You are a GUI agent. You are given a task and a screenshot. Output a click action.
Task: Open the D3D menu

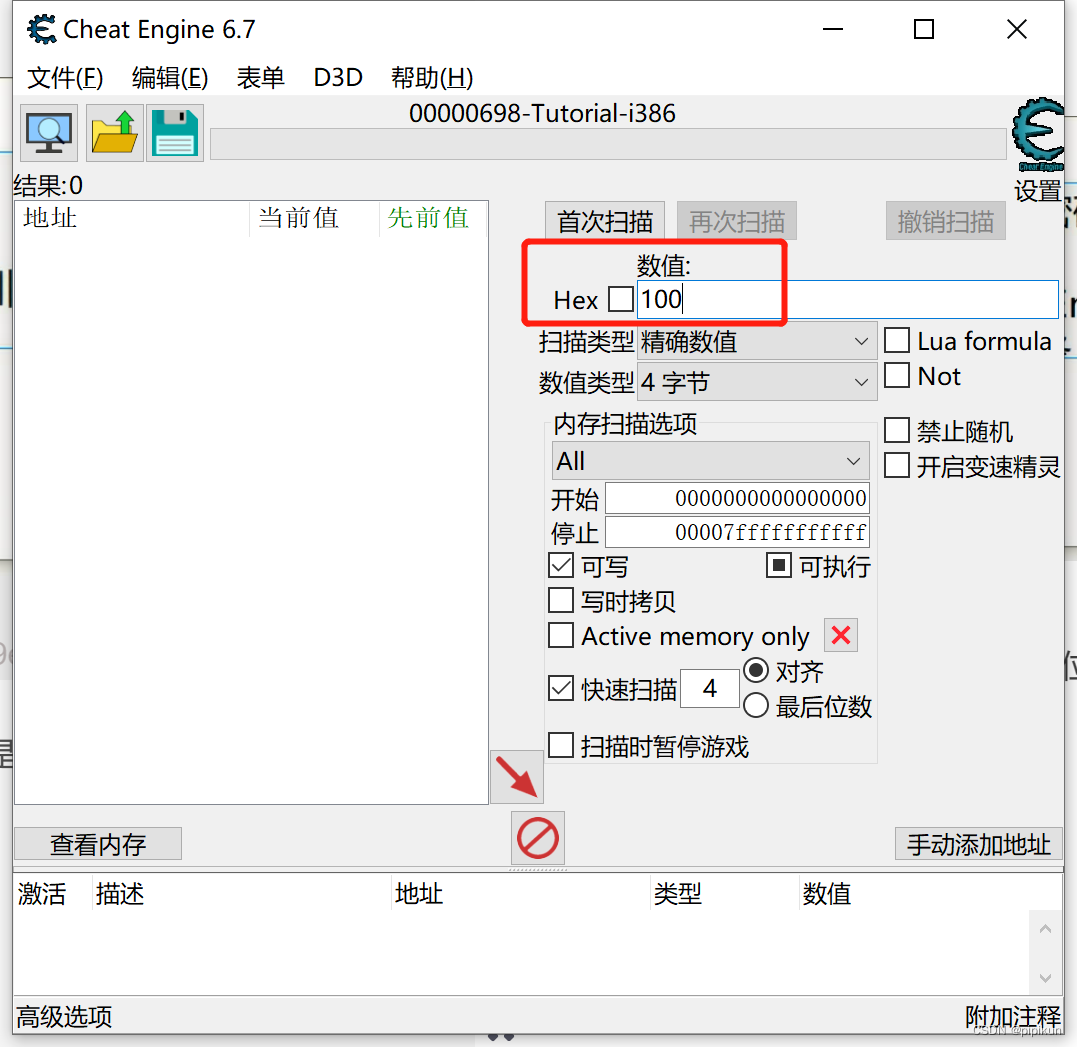338,78
